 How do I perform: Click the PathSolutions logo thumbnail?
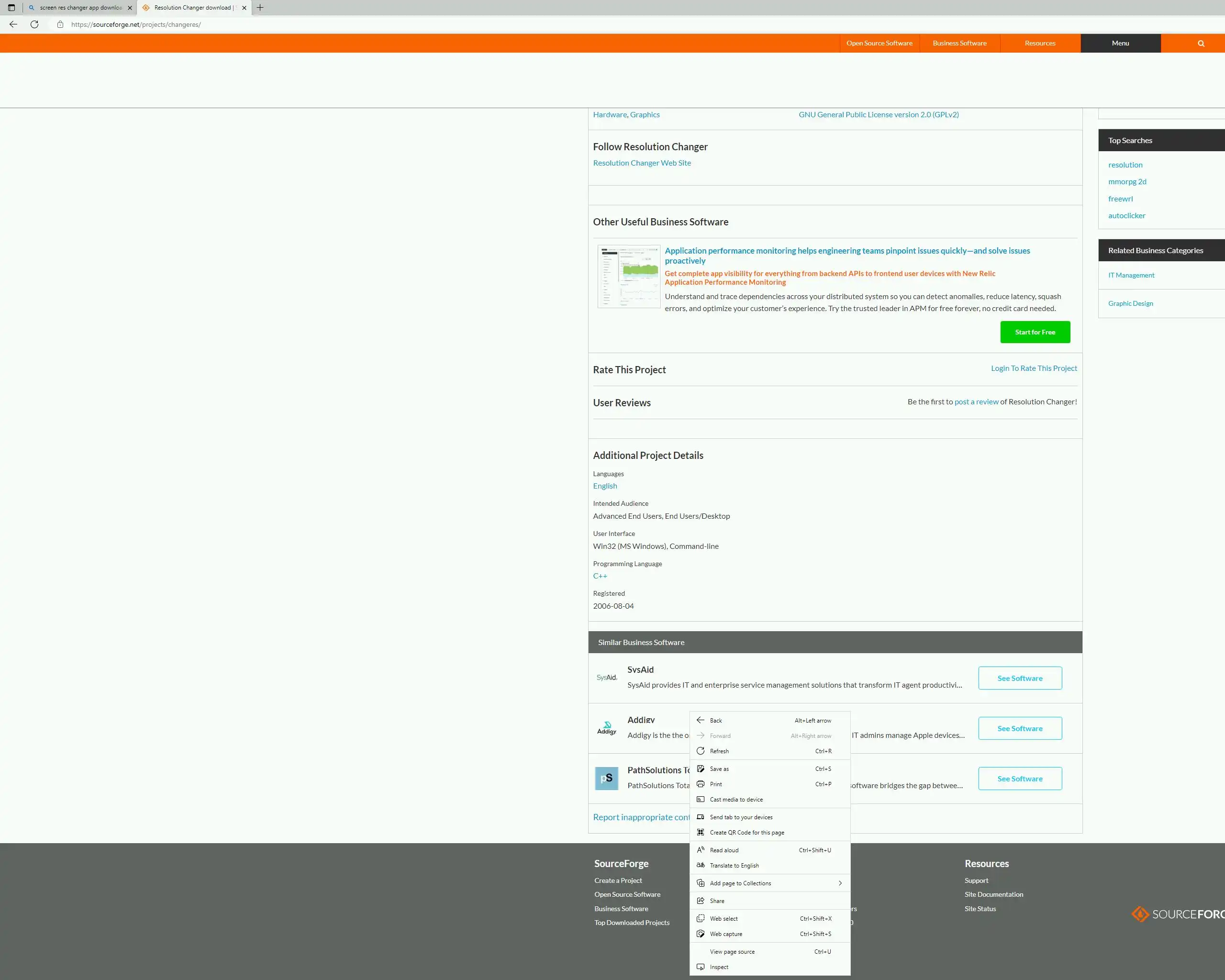tap(606, 779)
